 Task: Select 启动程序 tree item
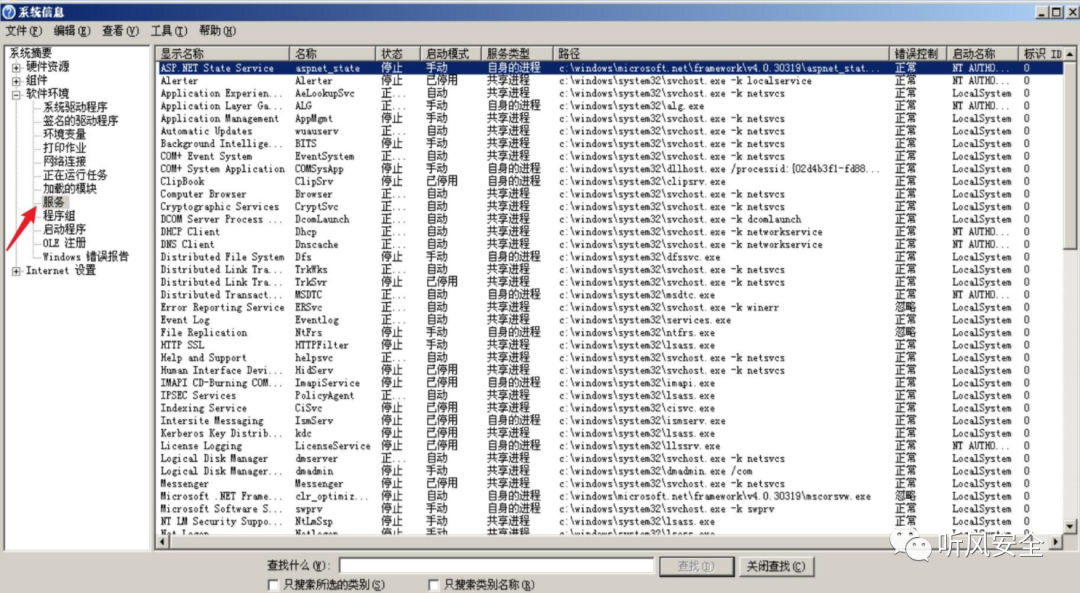click(x=64, y=229)
